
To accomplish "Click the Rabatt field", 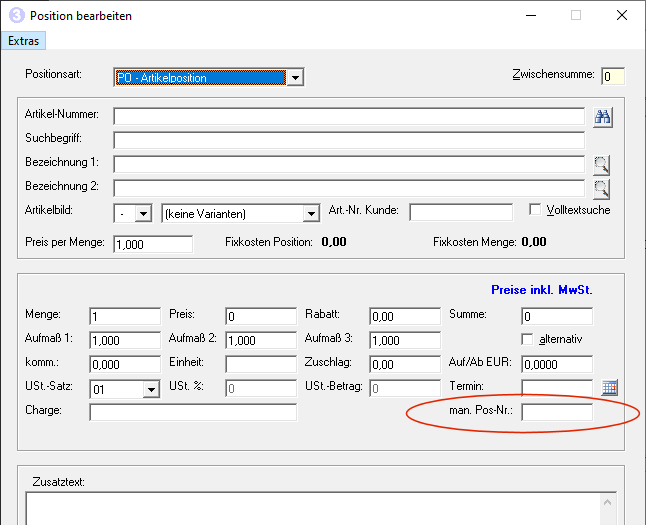I will (405, 316).
